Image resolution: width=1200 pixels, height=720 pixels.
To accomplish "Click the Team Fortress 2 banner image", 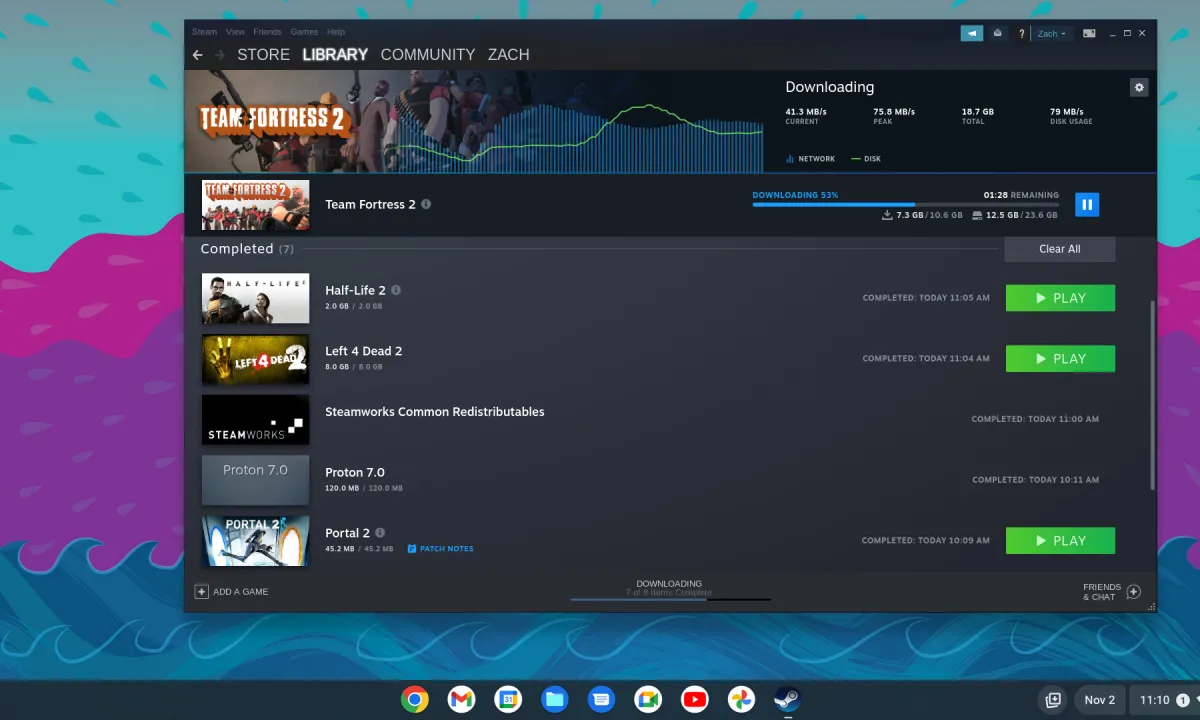I will click(475, 121).
